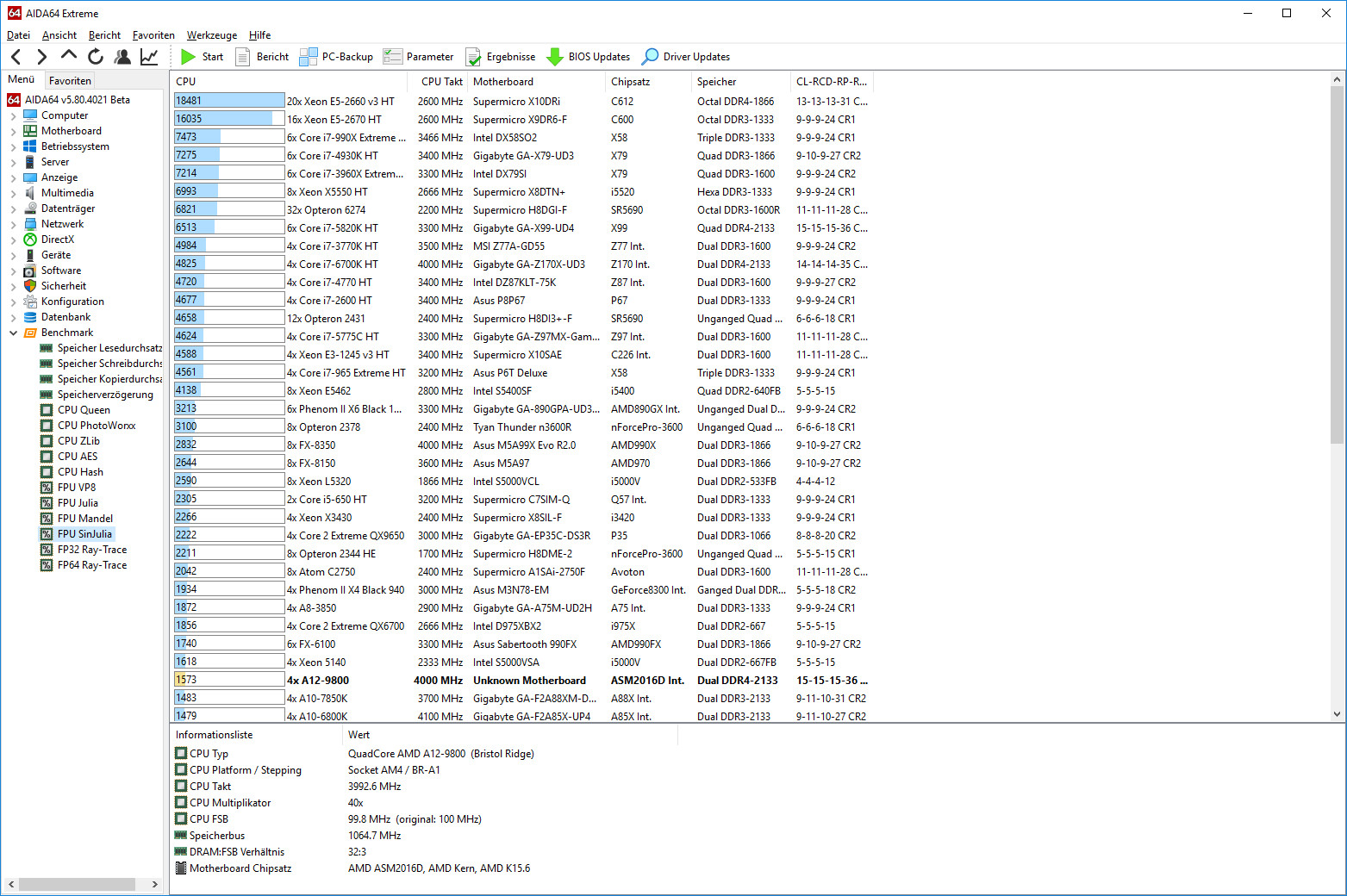Sort by the CPU Takt column header
This screenshot has height=896, width=1347.
[x=441, y=82]
